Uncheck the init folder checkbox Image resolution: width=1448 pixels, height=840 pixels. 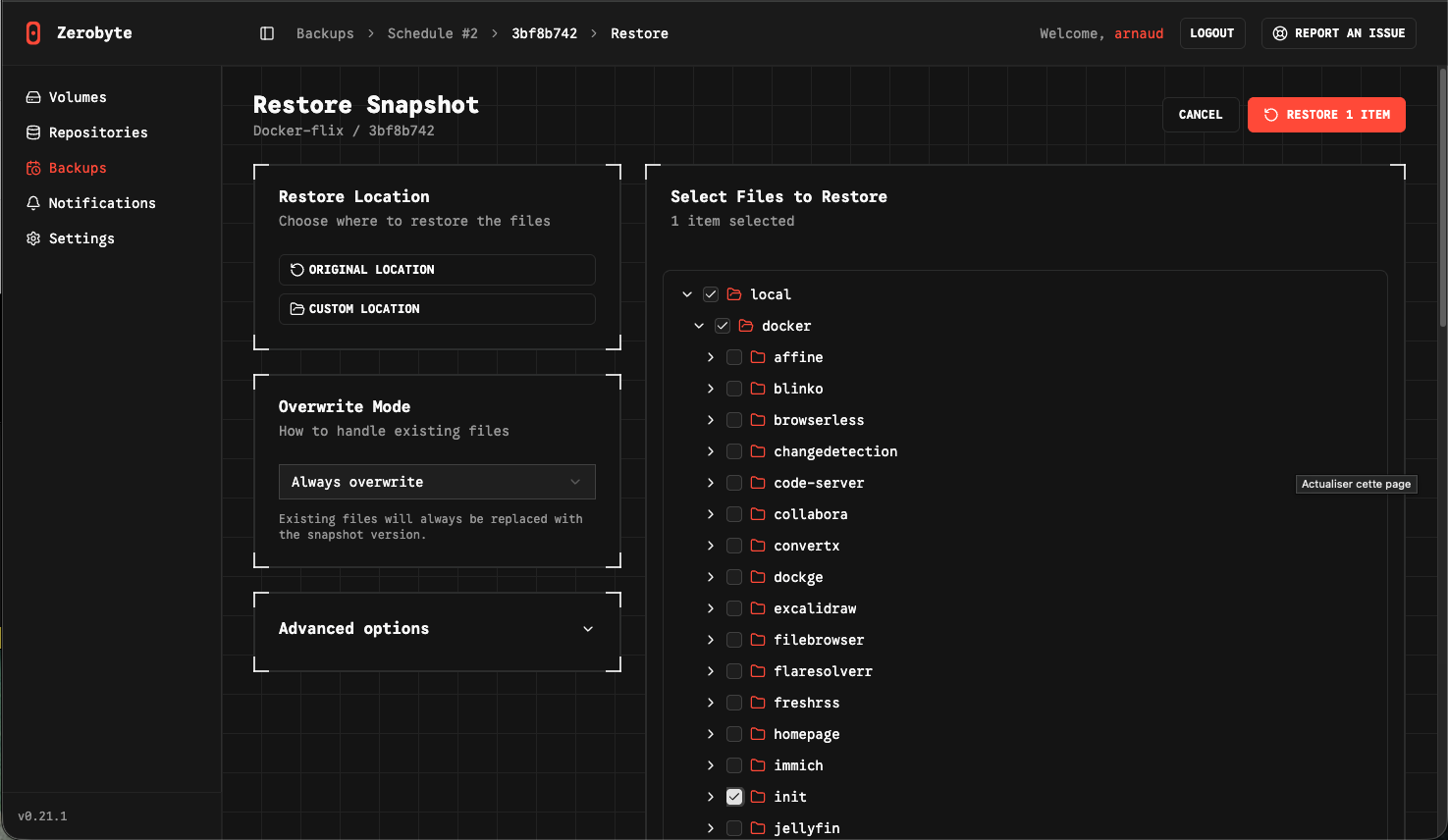(734, 797)
